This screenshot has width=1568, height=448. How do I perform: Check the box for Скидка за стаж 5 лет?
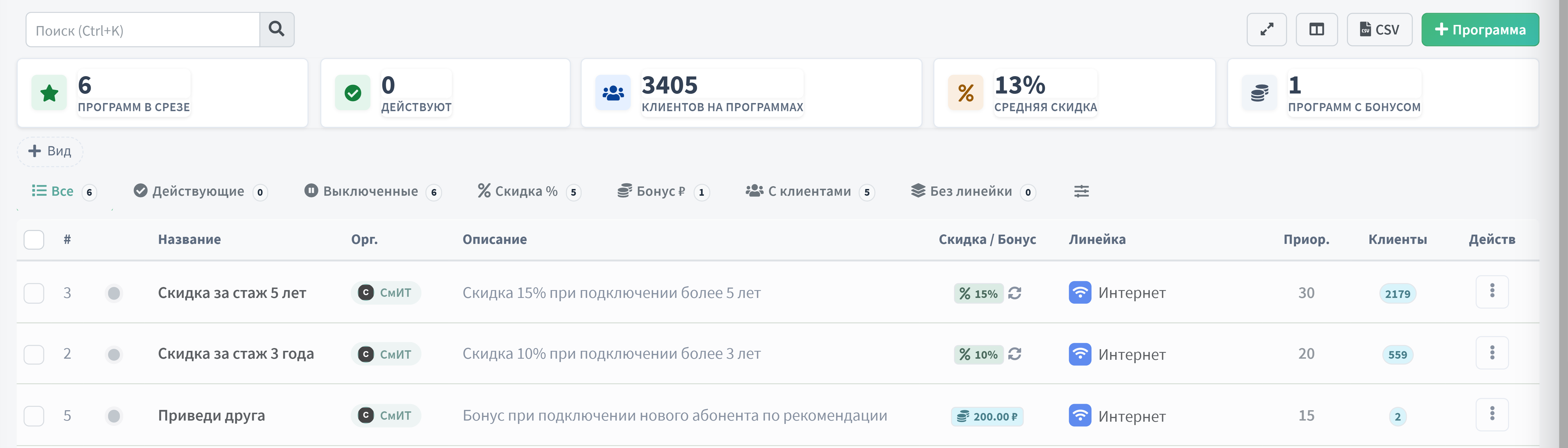pos(34,293)
